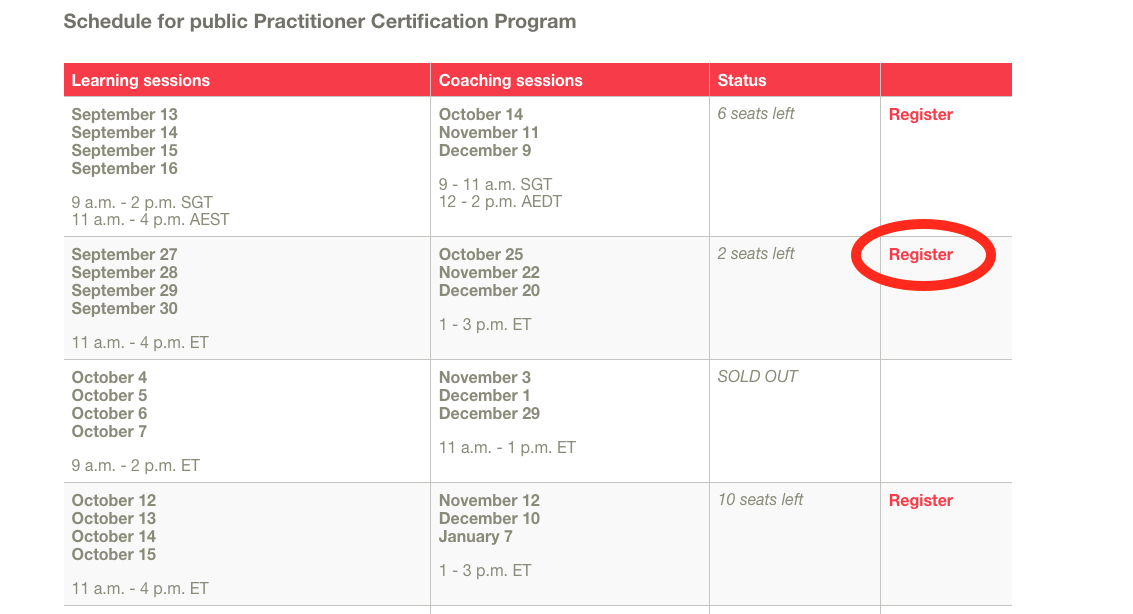
Task: Click the '11 a.m. - 1 p.m. ET' coaching time
Action: (x=507, y=448)
